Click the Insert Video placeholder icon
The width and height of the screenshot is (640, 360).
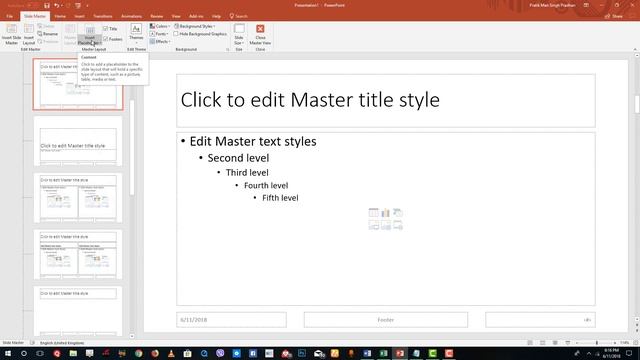click(x=398, y=225)
